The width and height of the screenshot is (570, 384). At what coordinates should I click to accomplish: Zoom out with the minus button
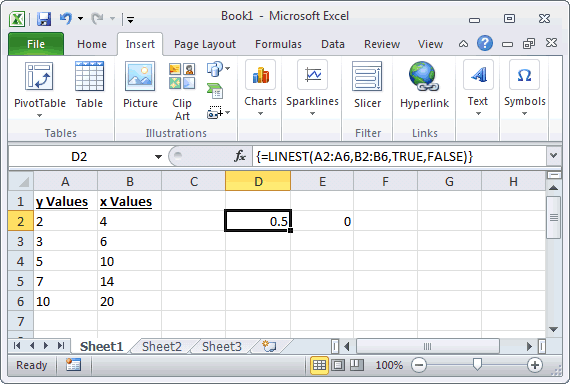click(419, 365)
